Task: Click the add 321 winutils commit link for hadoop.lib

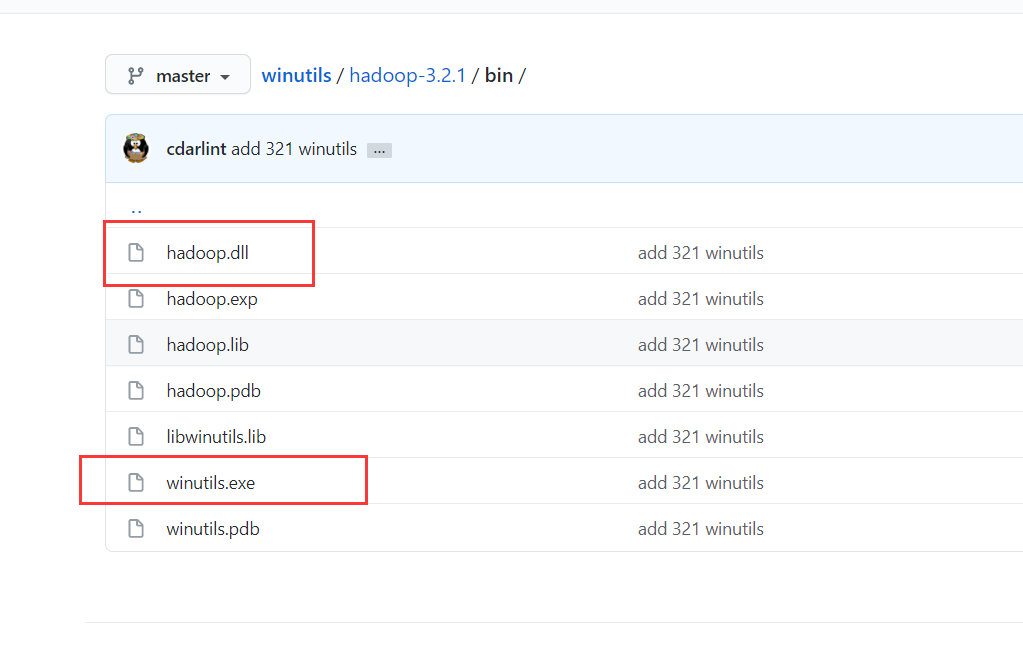Action: pyautogui.click(x=700, y=344)
